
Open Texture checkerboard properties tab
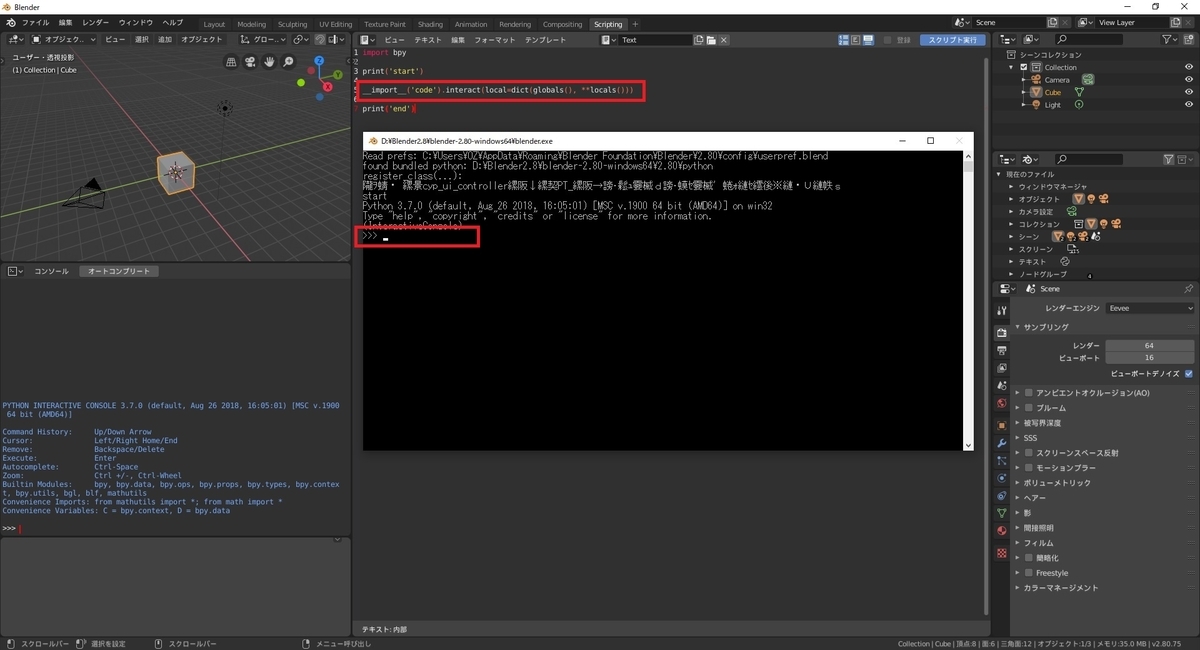pyautogui.click(x=1001, y=553)
